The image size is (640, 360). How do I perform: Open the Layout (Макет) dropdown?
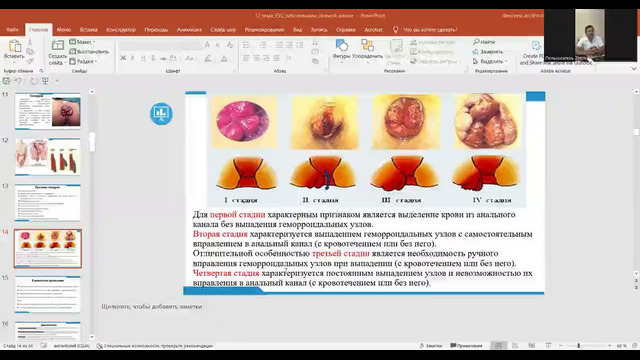(82, 42)
